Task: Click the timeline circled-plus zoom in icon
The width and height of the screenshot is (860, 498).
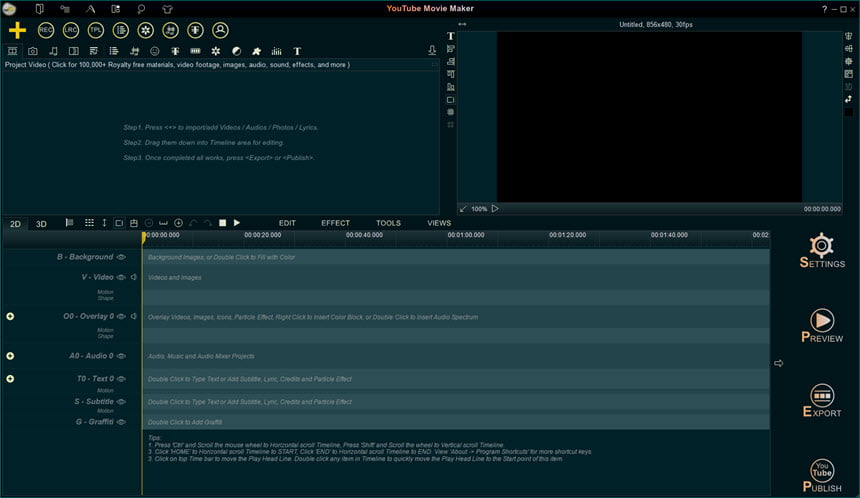Action: [x=178, y=223]
